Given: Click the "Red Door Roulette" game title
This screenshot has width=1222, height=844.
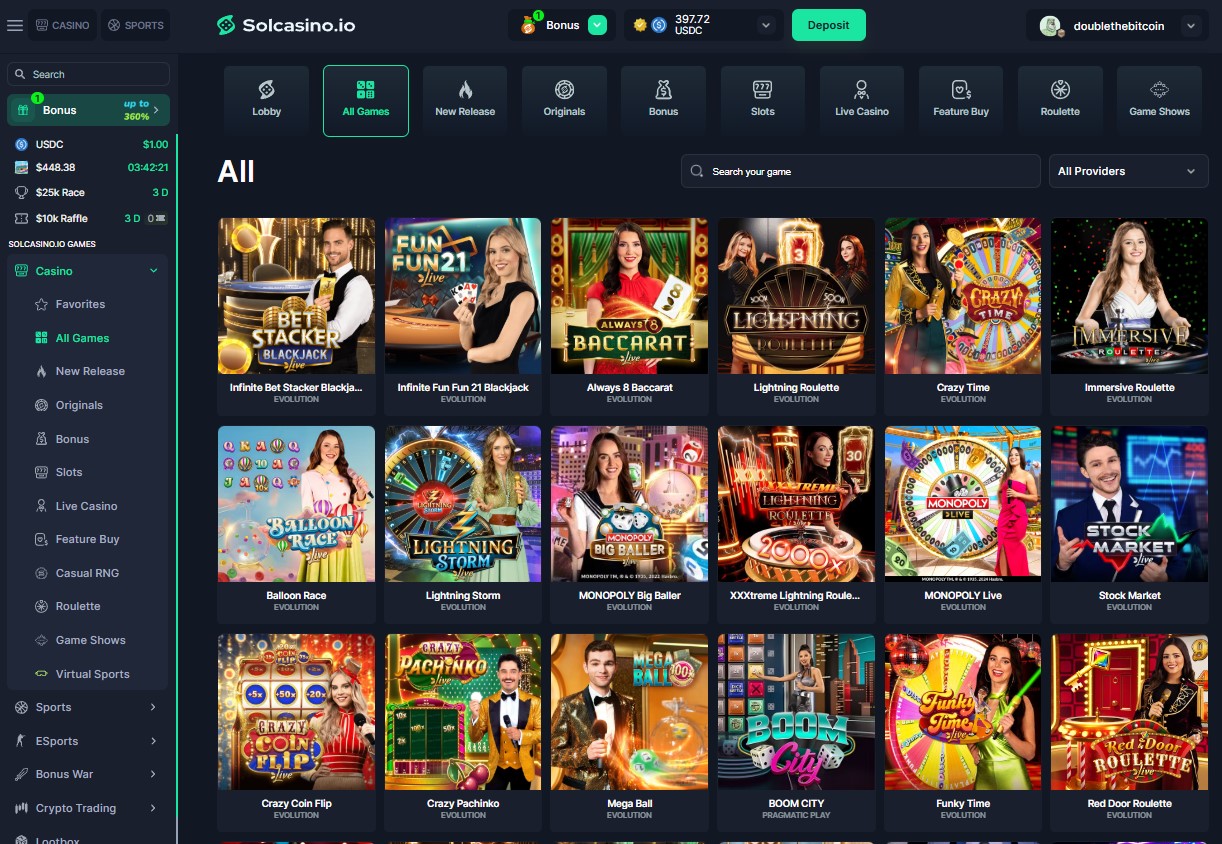Looking at the screenshot, I should (1130, 803).
